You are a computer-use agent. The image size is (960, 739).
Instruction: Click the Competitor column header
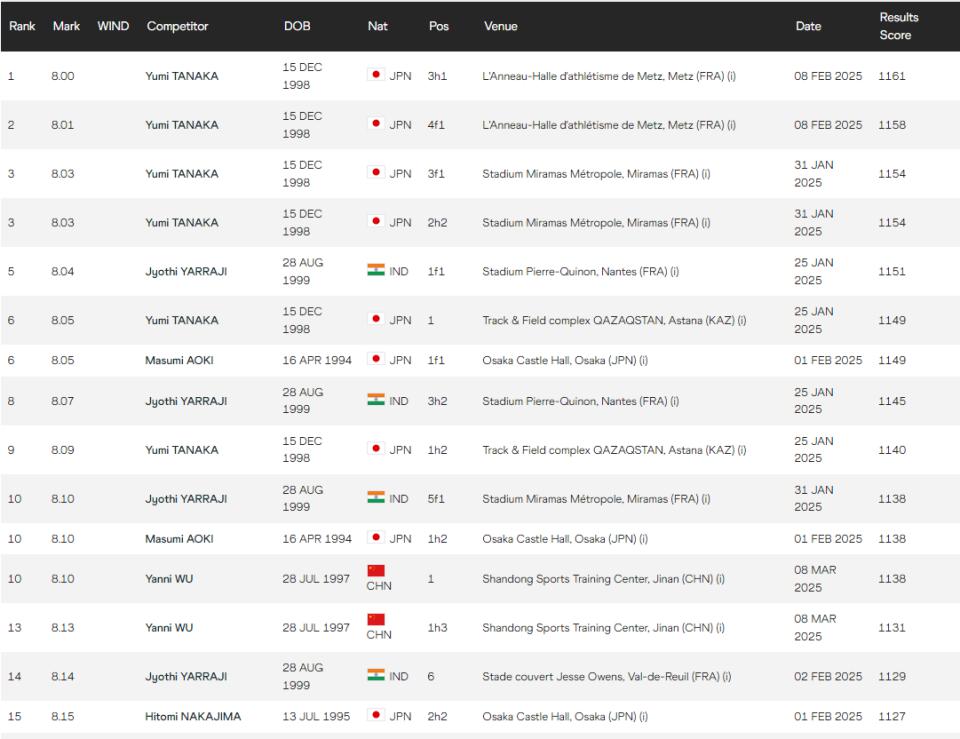click(177, 26)
